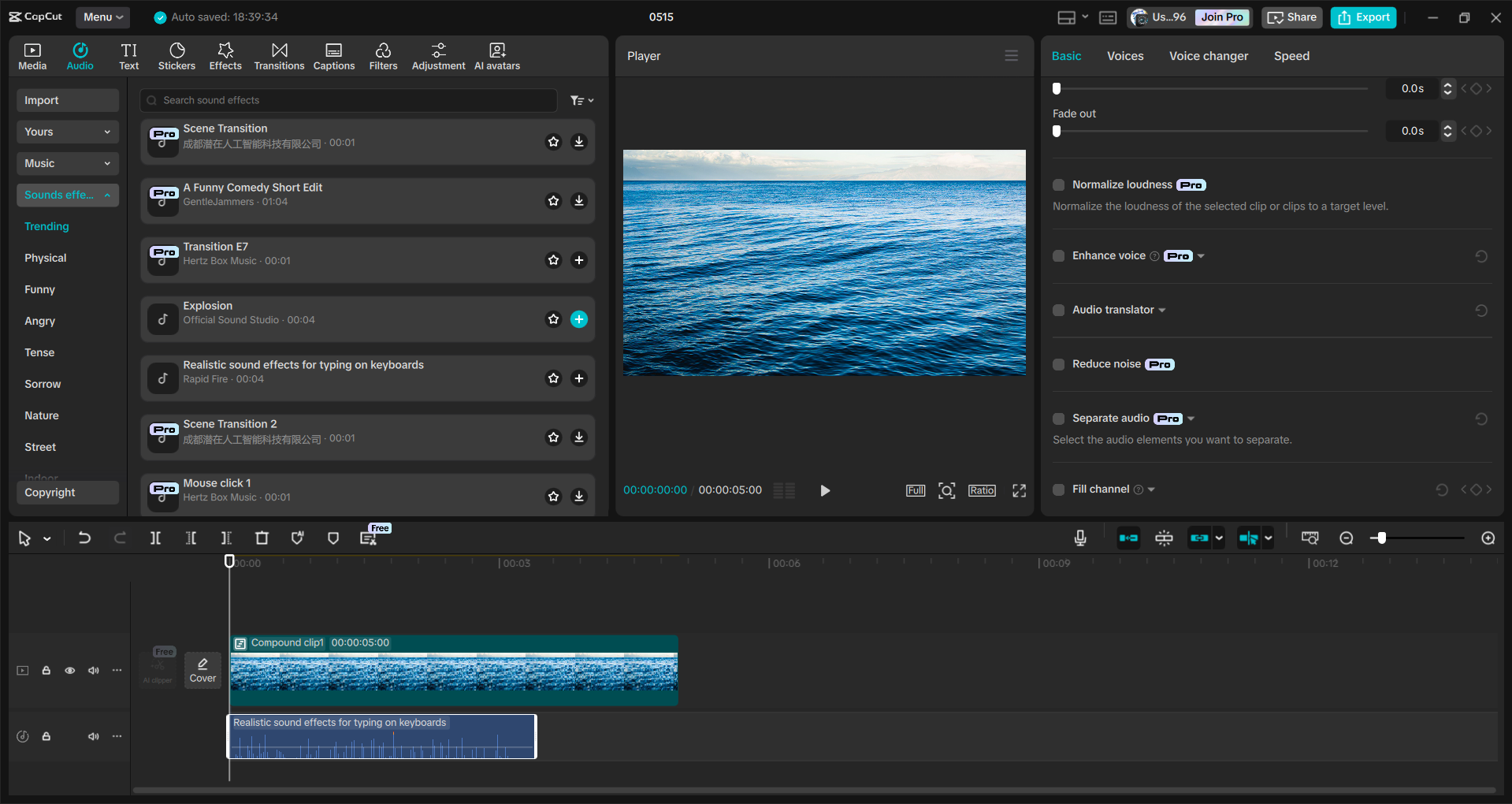Switch to the Voice changer tab
The width and height of the screenshot is (1512, 804).
(1208, 56)
